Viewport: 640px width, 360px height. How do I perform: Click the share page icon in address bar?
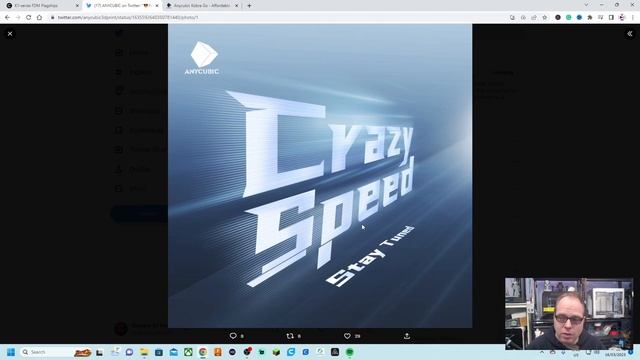tap(534, 18)
